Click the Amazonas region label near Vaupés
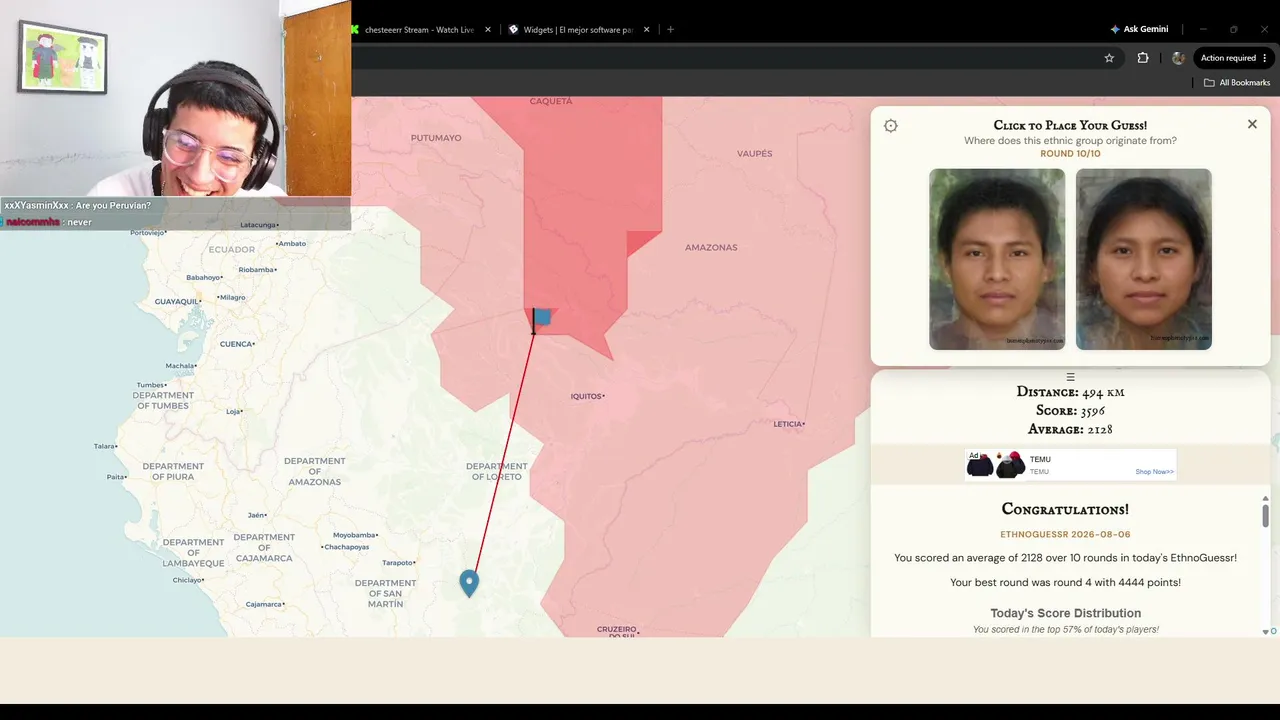1280x720 pixels. coord(711,248)
